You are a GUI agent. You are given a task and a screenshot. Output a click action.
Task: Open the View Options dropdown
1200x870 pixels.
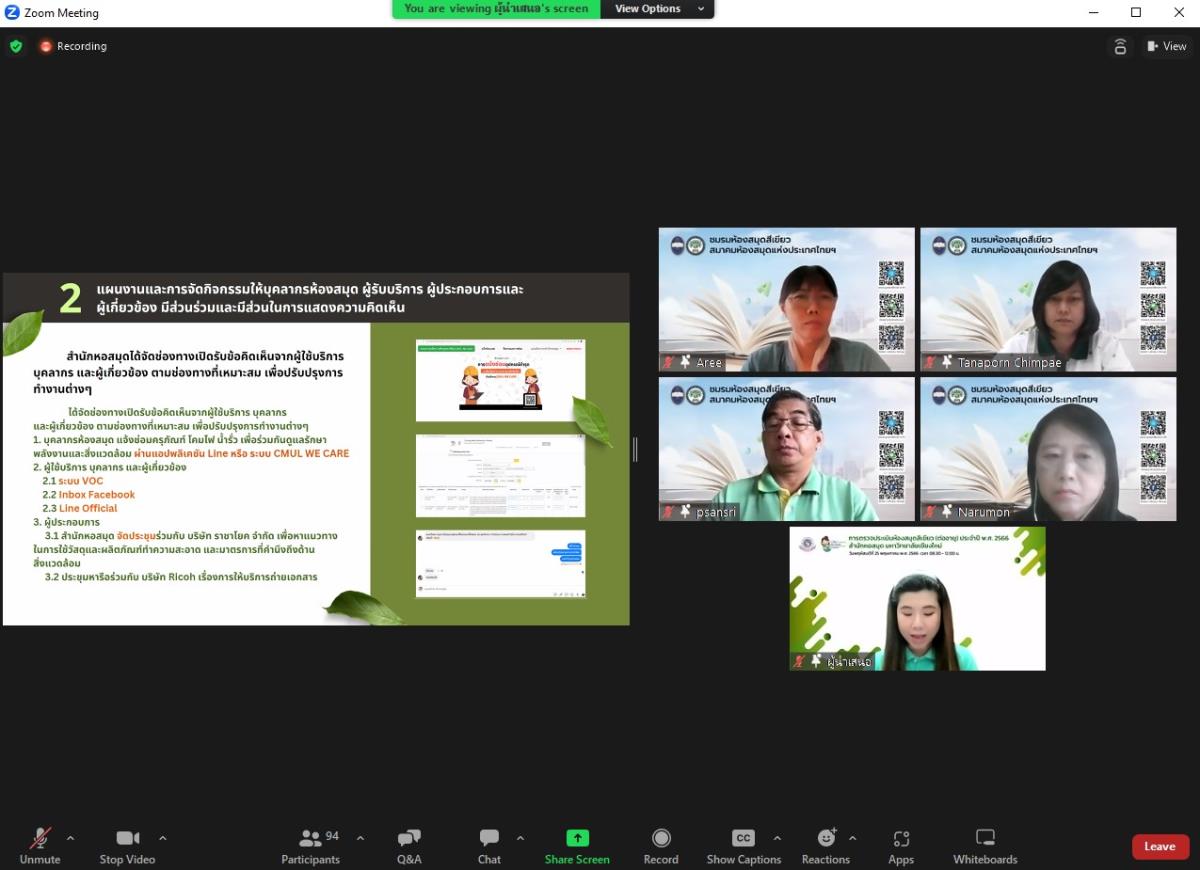point(658,9)
